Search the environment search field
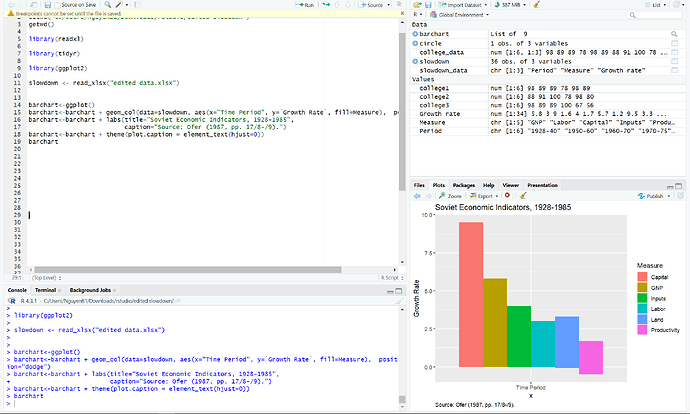 tap(654, 15)
